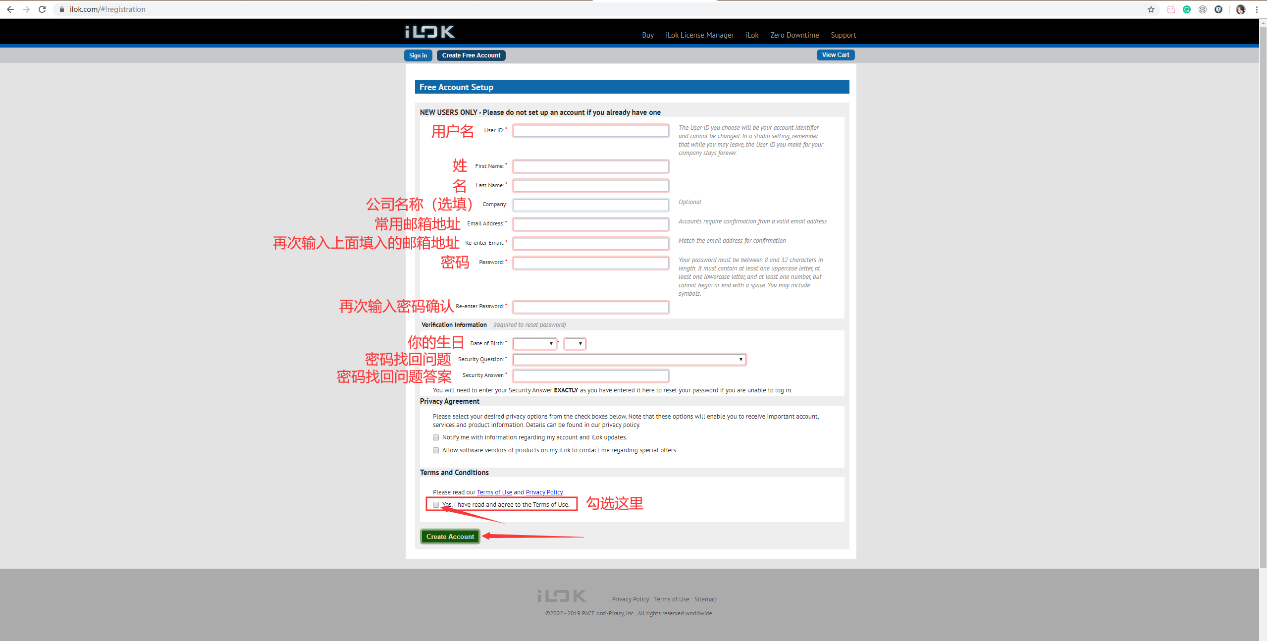This screenshot has height=641, width=1267.
Task: Click the browser forward arrow
Action: point(26,9)
